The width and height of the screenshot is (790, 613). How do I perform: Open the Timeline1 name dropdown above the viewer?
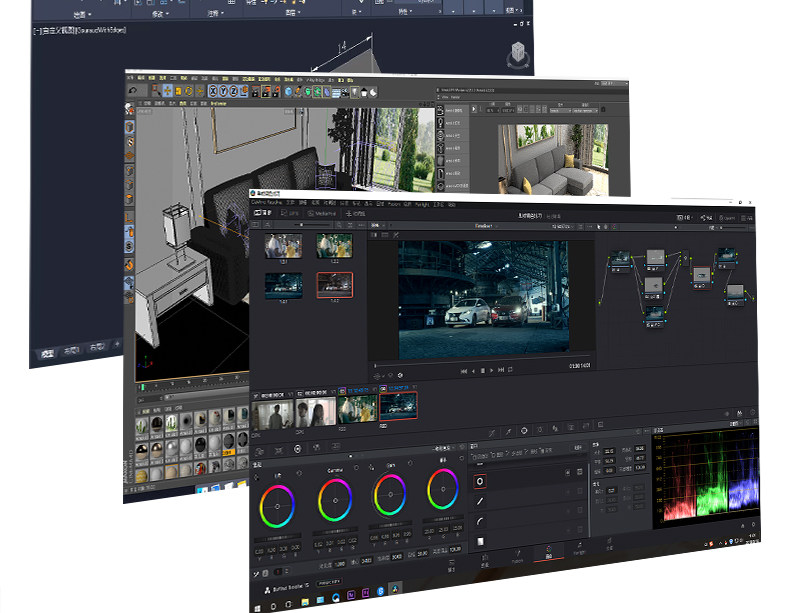click(x=485, y=226)
